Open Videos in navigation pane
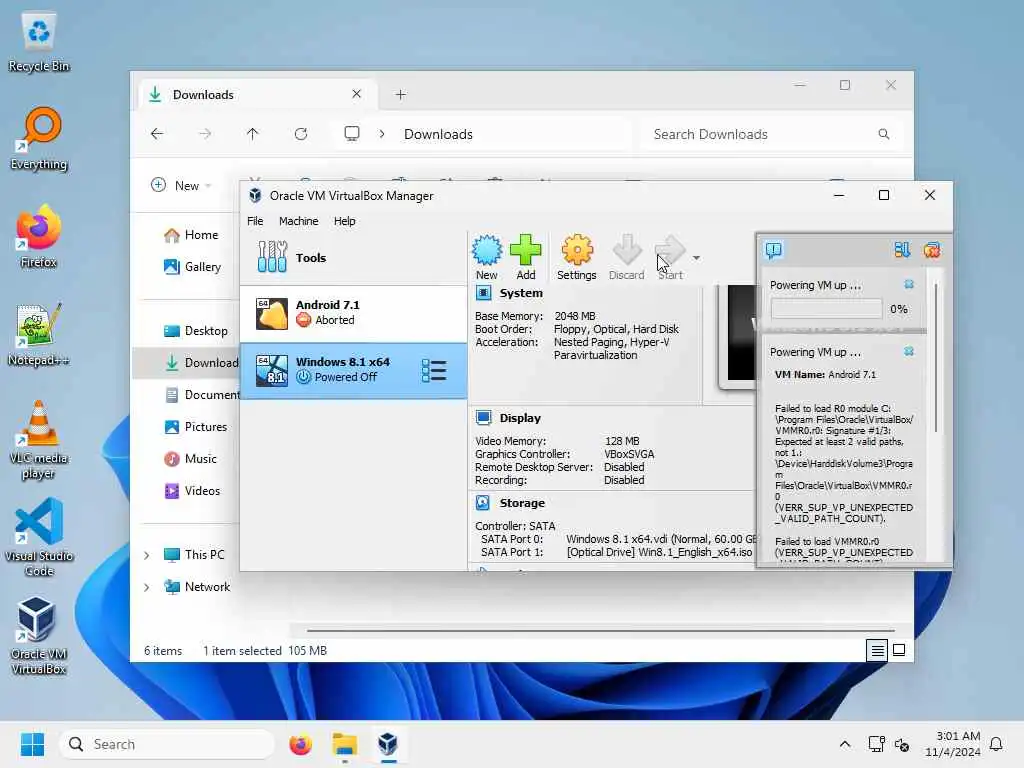The height and width of the screenshot is (768, 1024). tap(192, 490)
